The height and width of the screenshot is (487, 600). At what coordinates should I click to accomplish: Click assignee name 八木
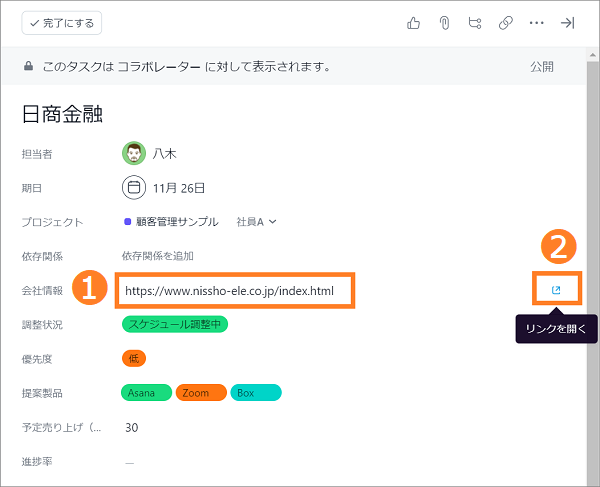pyautogui.click(x=165, y=153)
